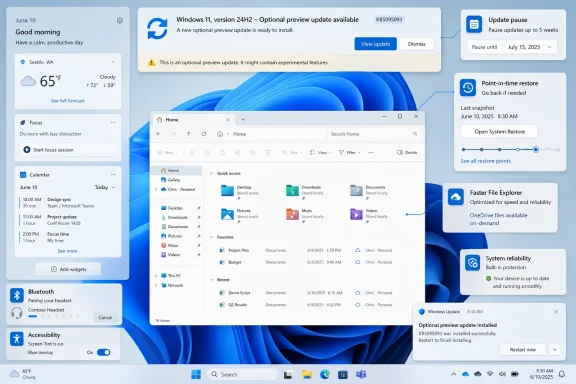Expand the This PC tree node

(156, 276)
